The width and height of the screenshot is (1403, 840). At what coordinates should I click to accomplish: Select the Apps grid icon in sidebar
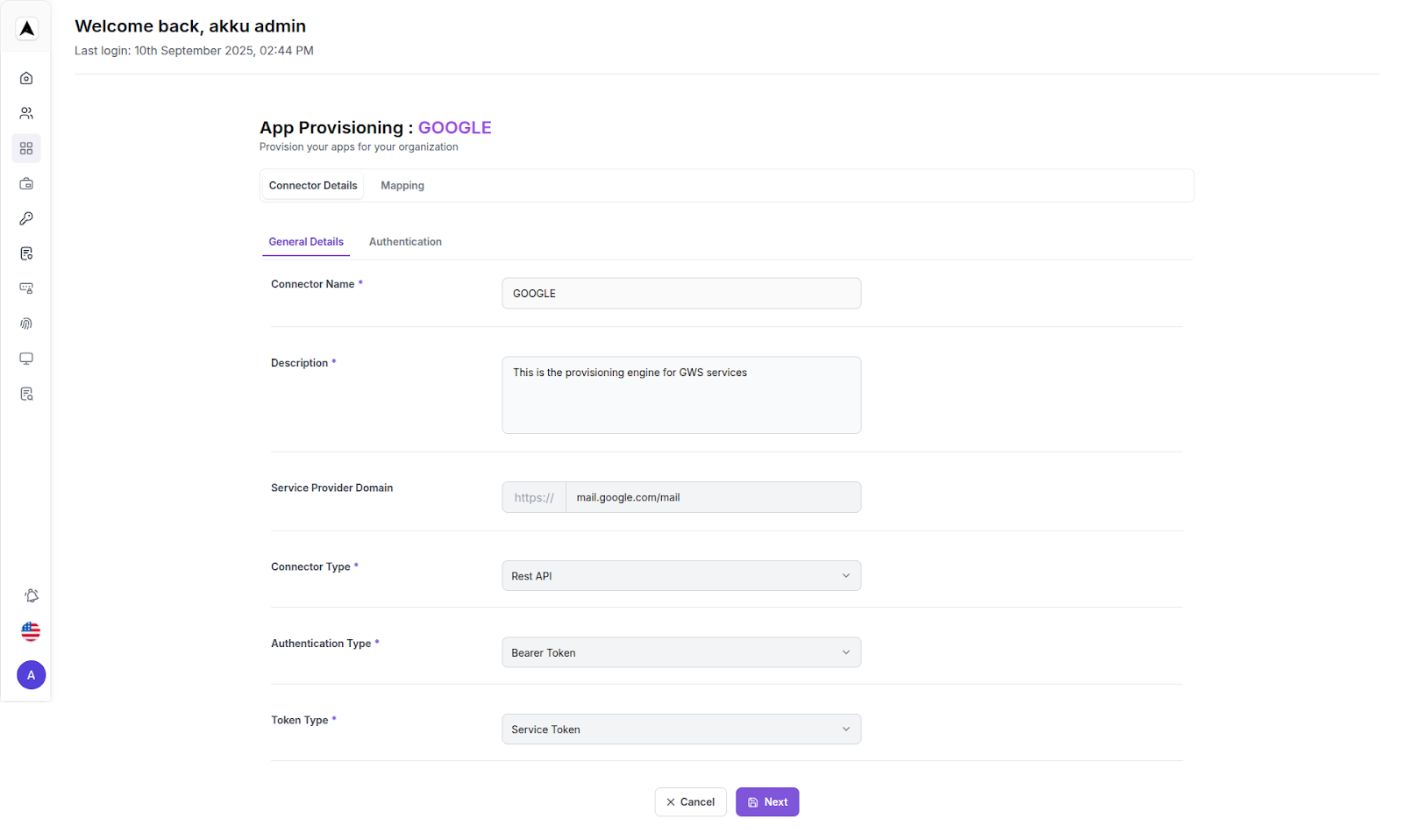(x=26, y=148)
